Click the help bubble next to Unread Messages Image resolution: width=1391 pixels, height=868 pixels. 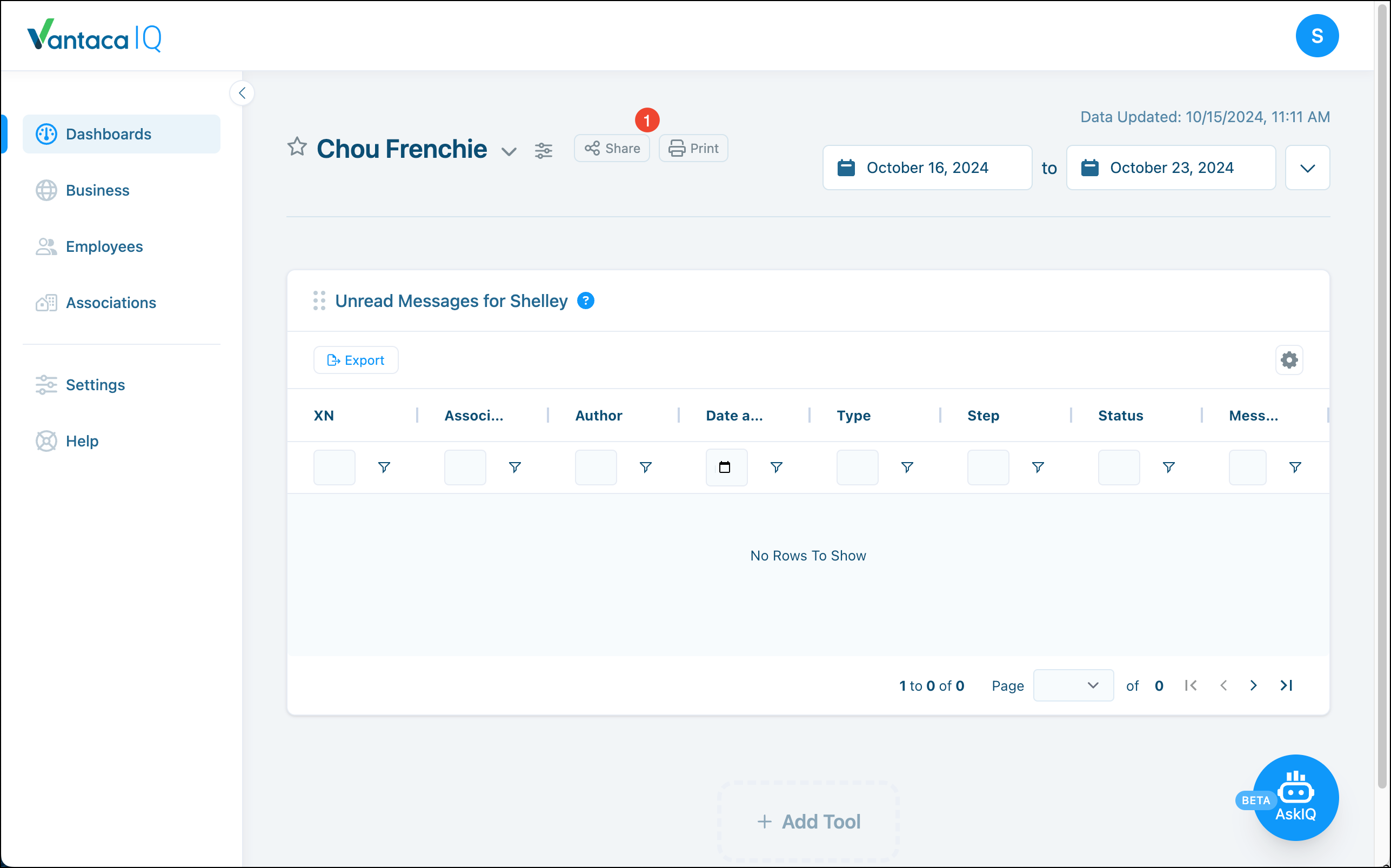tap(586, 301)
